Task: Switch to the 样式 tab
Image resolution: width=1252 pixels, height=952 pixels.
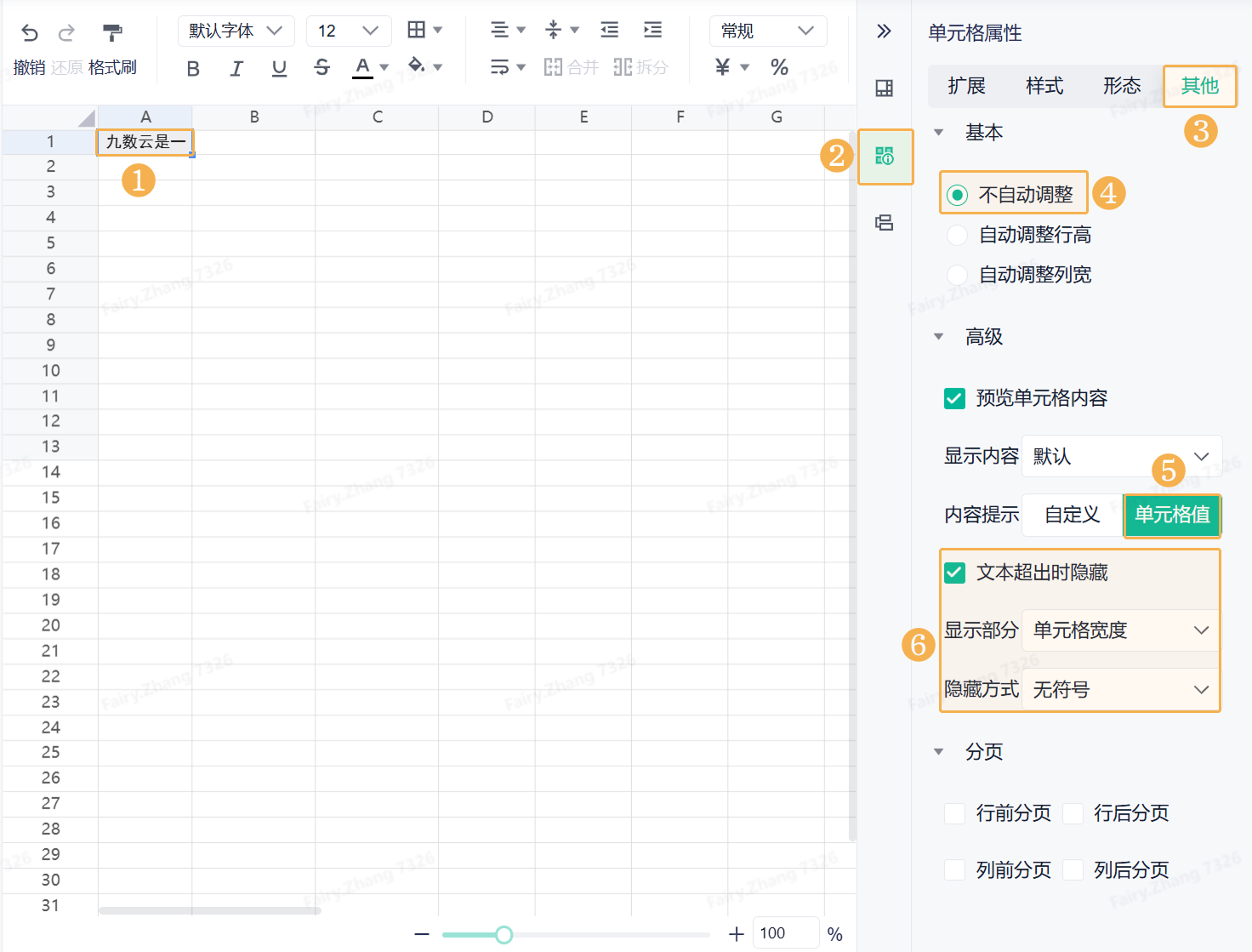Action: tap(1044, 85)
